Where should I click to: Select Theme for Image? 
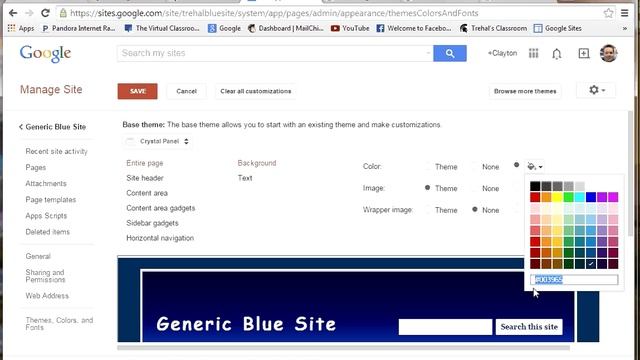pyautogui.click(x=427, y=188)
